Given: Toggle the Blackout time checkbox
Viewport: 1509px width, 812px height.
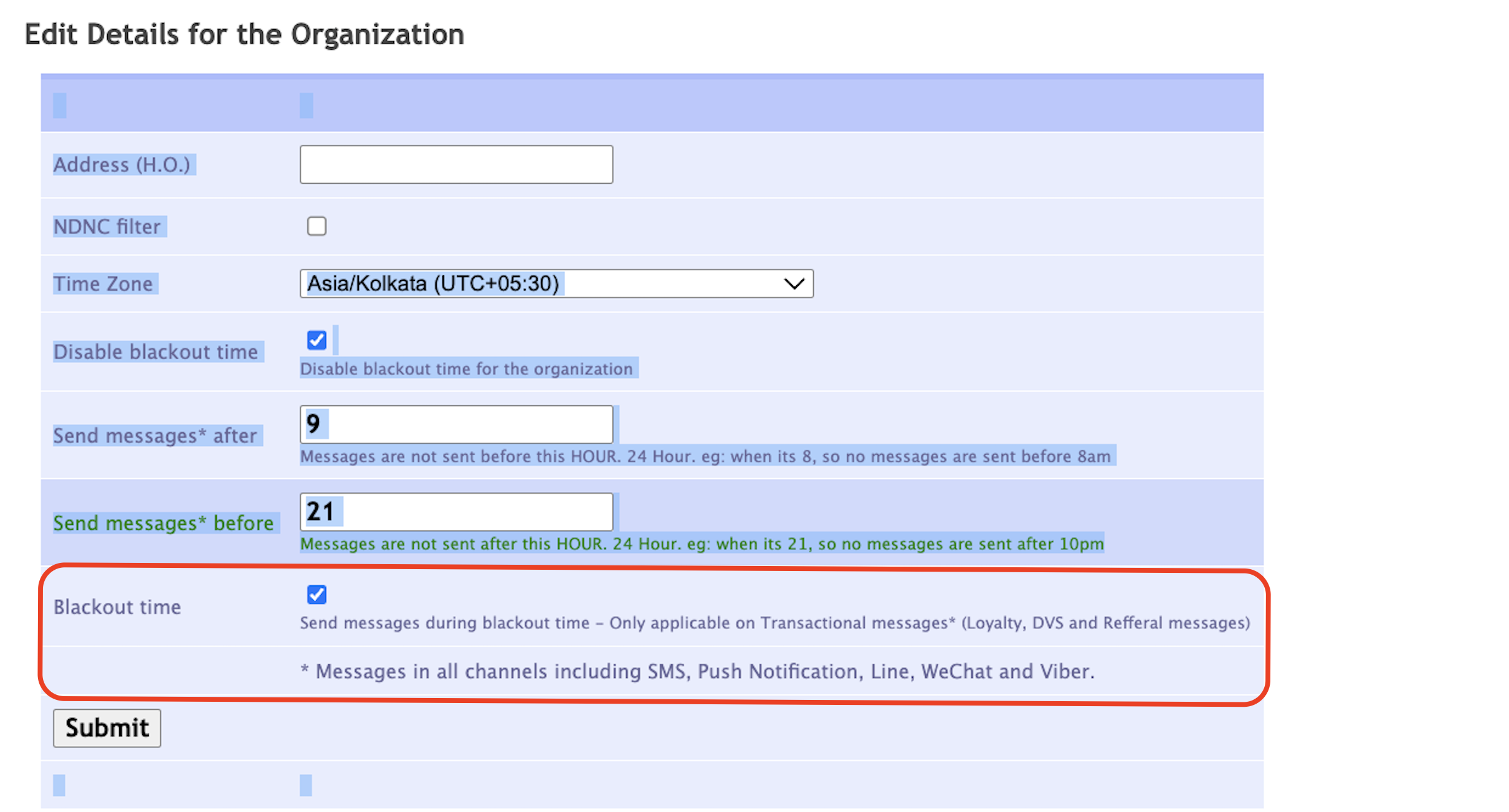Looking at the screenshot, I should (x=317, y=595).
